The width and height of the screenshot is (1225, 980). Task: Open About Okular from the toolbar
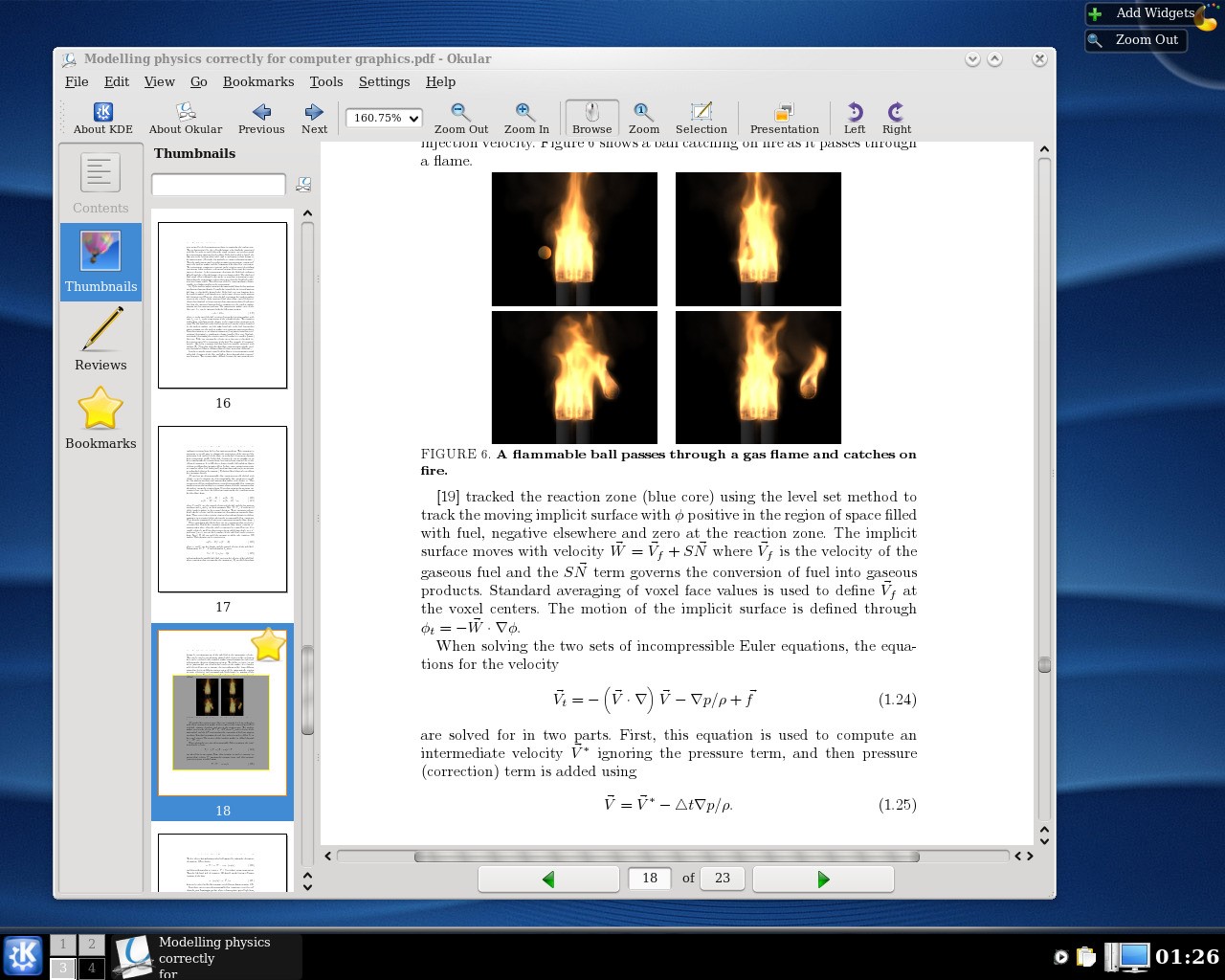(185, 118)
